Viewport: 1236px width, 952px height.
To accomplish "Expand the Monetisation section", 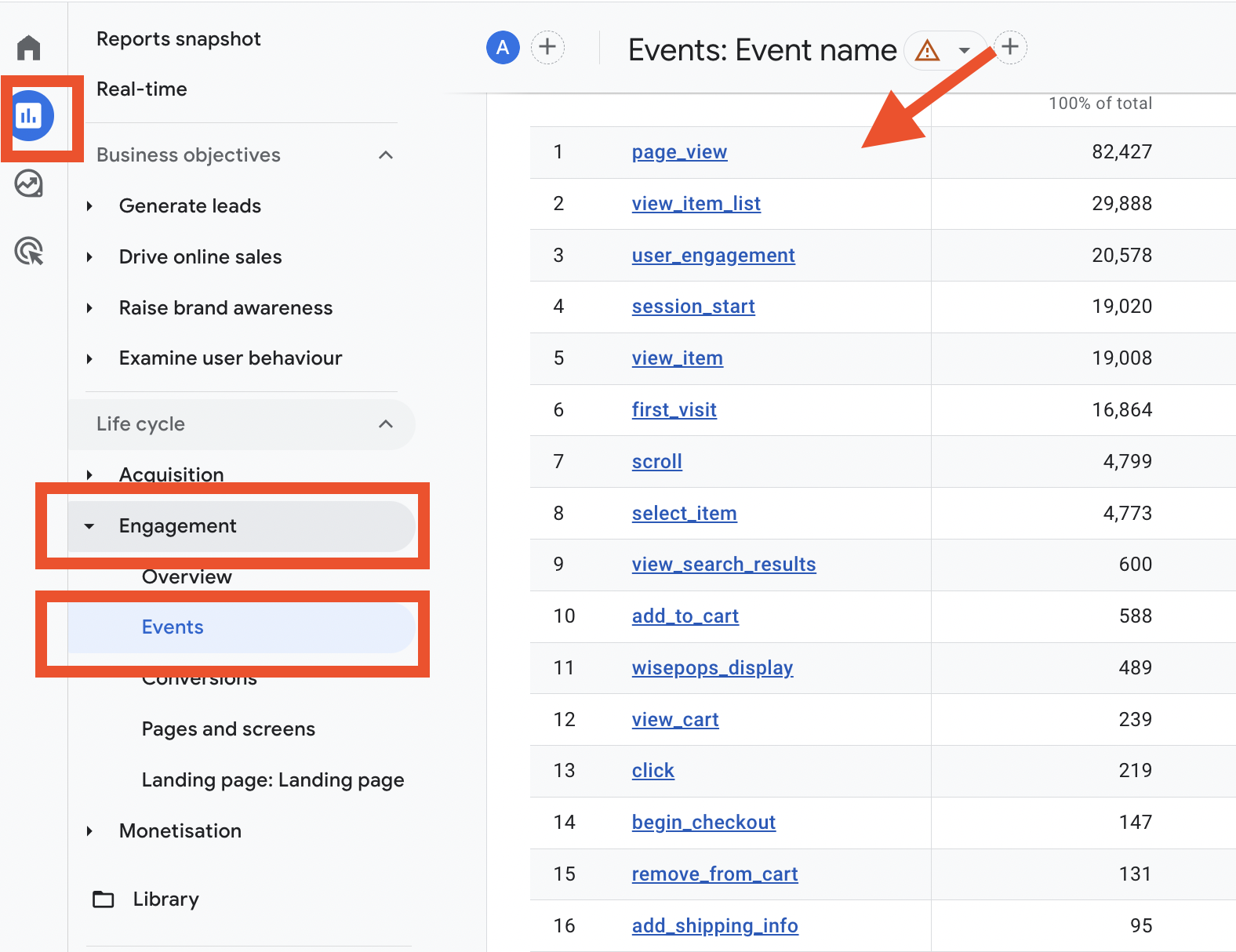I will (90, 831).
